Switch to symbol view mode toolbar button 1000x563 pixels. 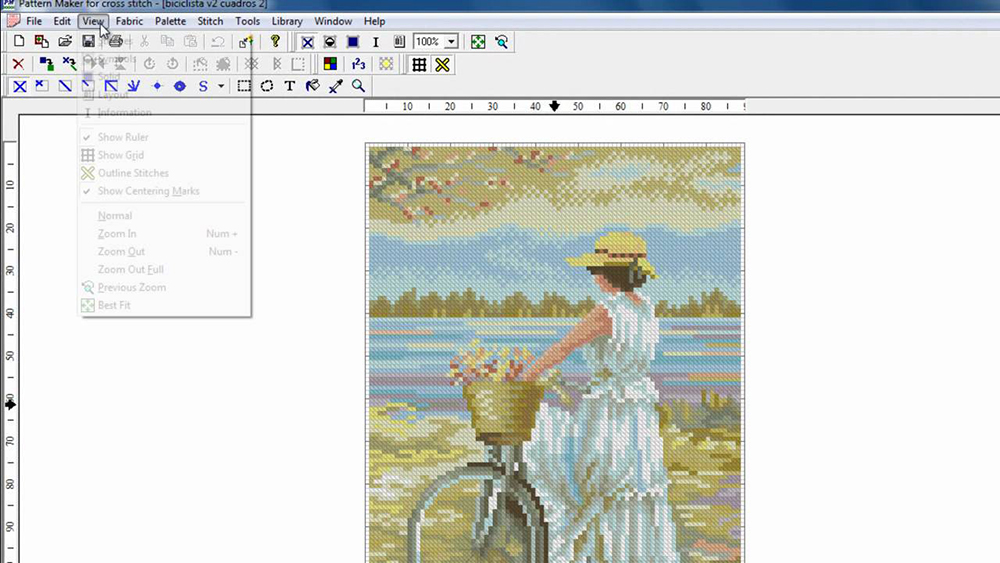point(330,42)
